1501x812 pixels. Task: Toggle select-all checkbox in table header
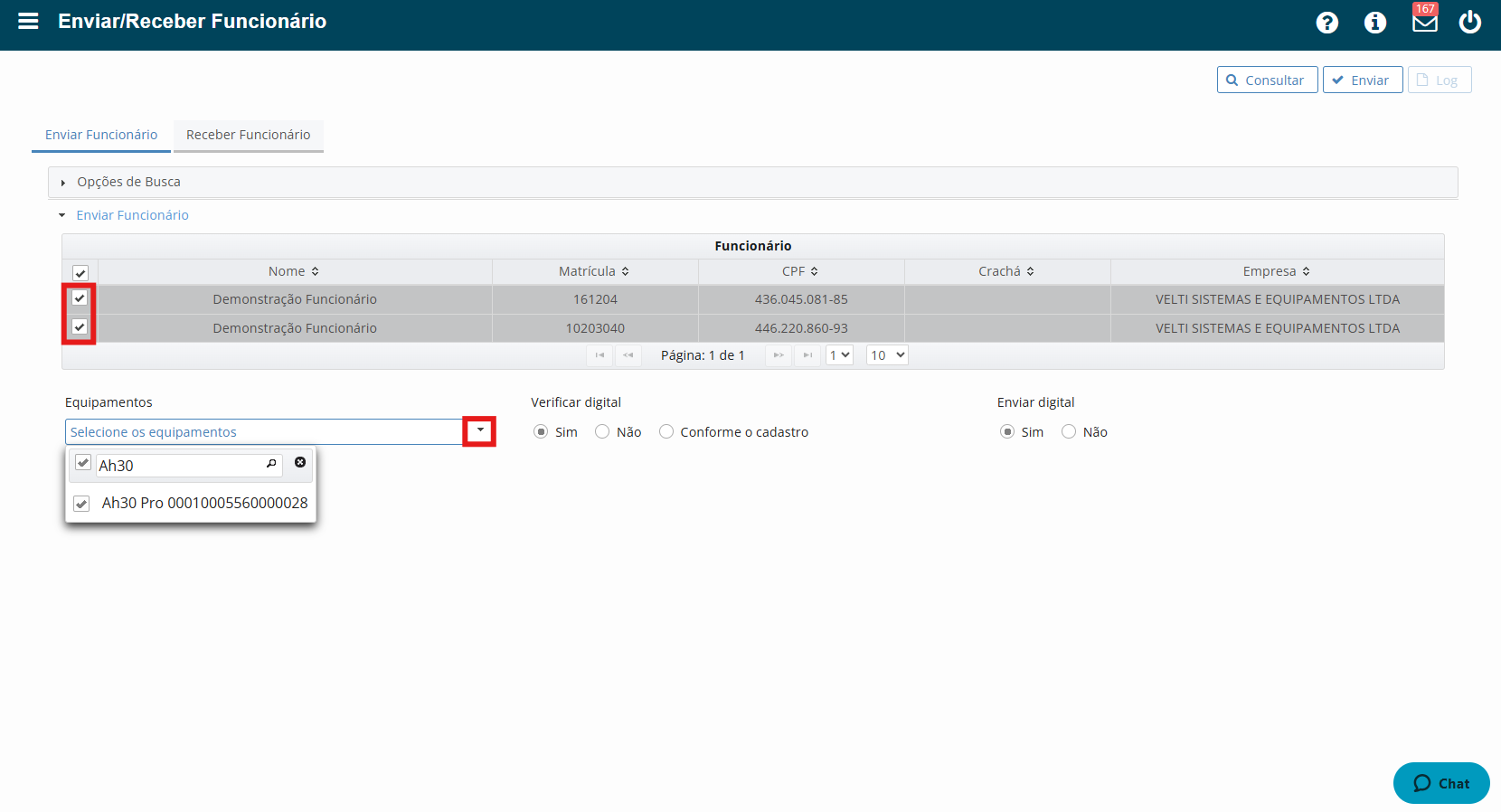tap(80, 273)
